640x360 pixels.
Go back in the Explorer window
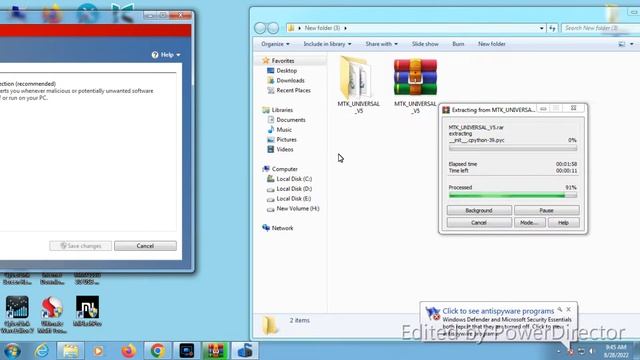pyautogui.click(x=260, y=28)
